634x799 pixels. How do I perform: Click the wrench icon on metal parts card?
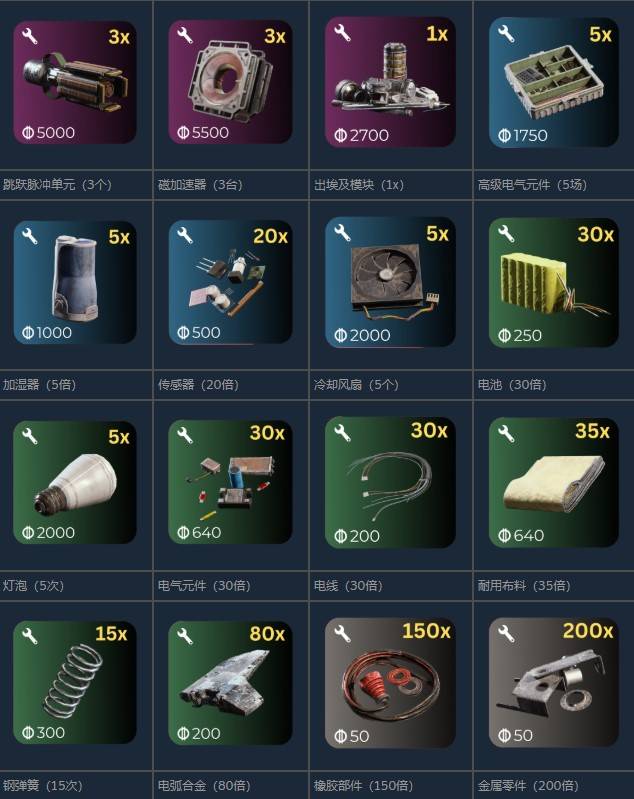(506, 633)
